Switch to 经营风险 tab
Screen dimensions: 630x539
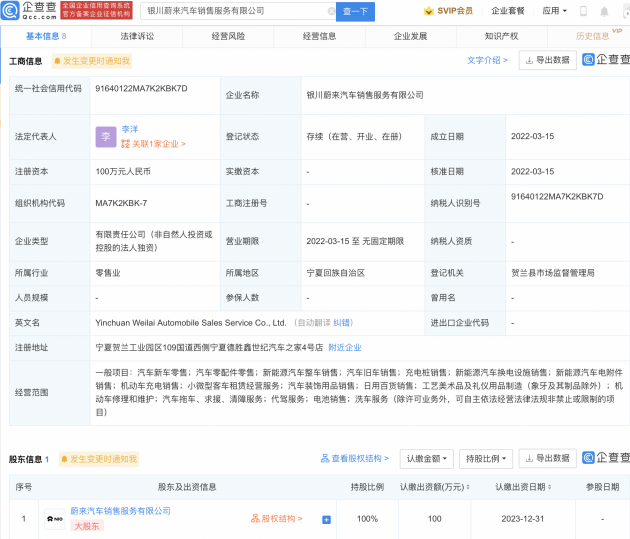tap(228, 37)
